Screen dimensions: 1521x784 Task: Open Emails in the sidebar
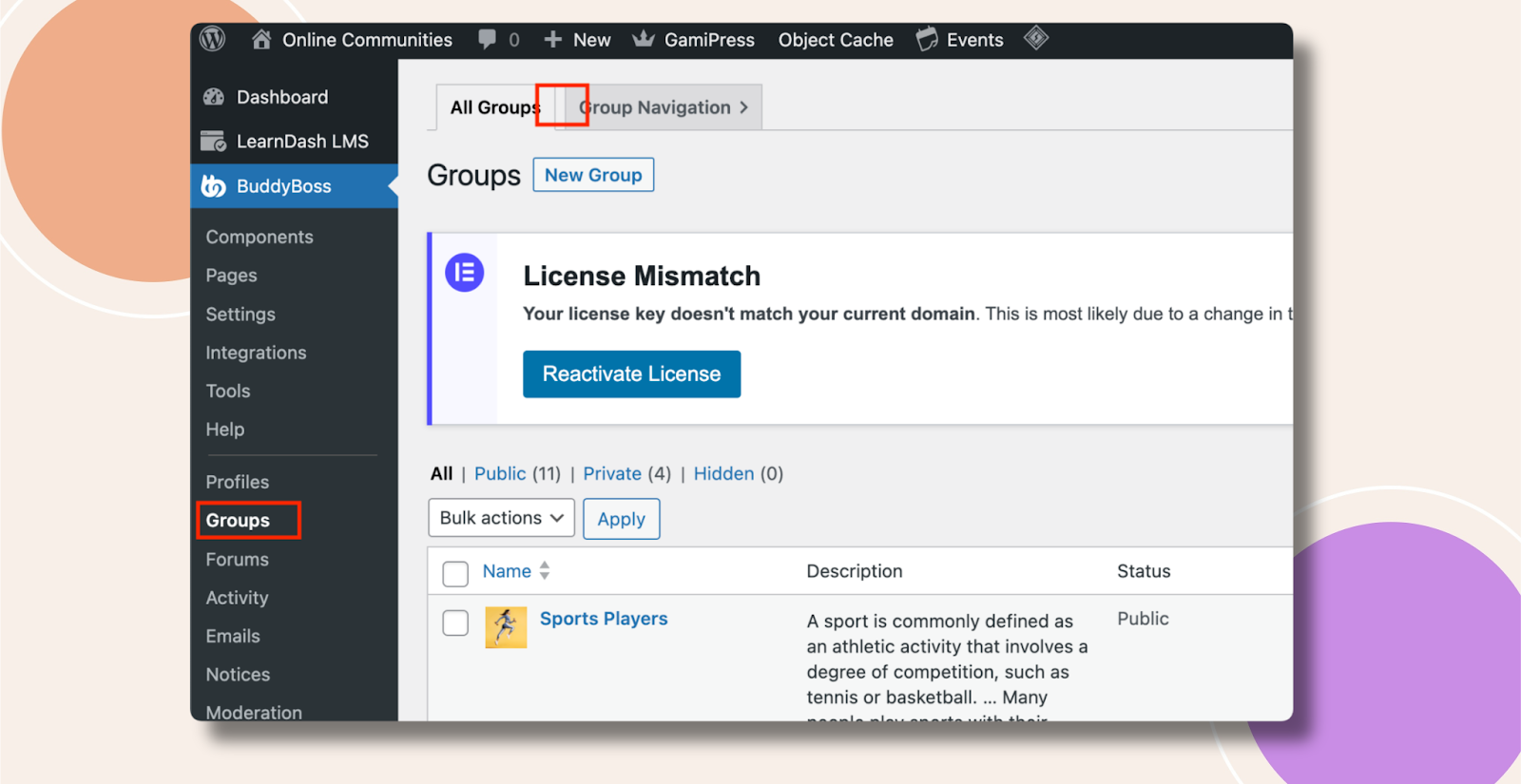233,636
